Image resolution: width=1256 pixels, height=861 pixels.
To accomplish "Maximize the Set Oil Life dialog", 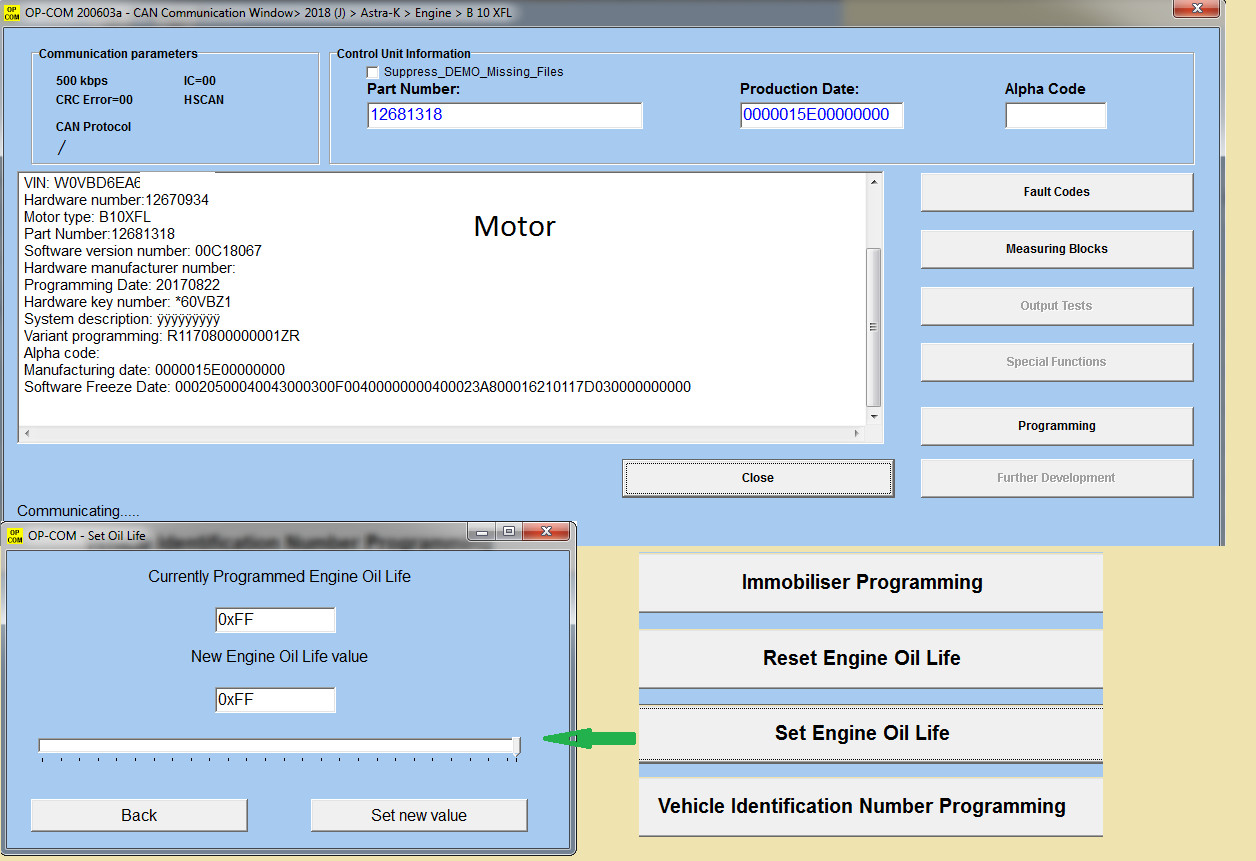I will pyautogui.click(x=509, y=531).
